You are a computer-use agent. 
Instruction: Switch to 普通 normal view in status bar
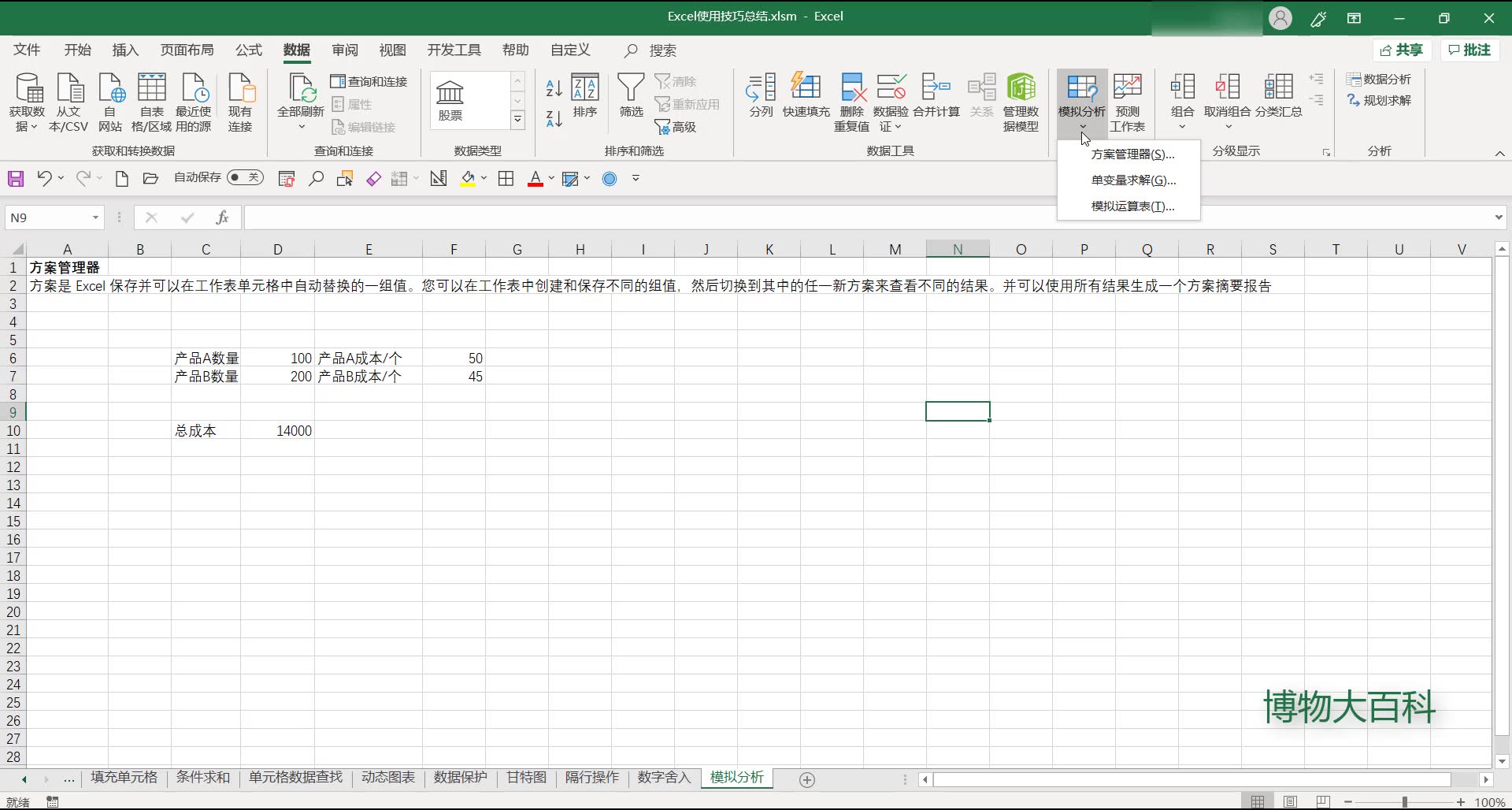click(x=1258, y=802)
